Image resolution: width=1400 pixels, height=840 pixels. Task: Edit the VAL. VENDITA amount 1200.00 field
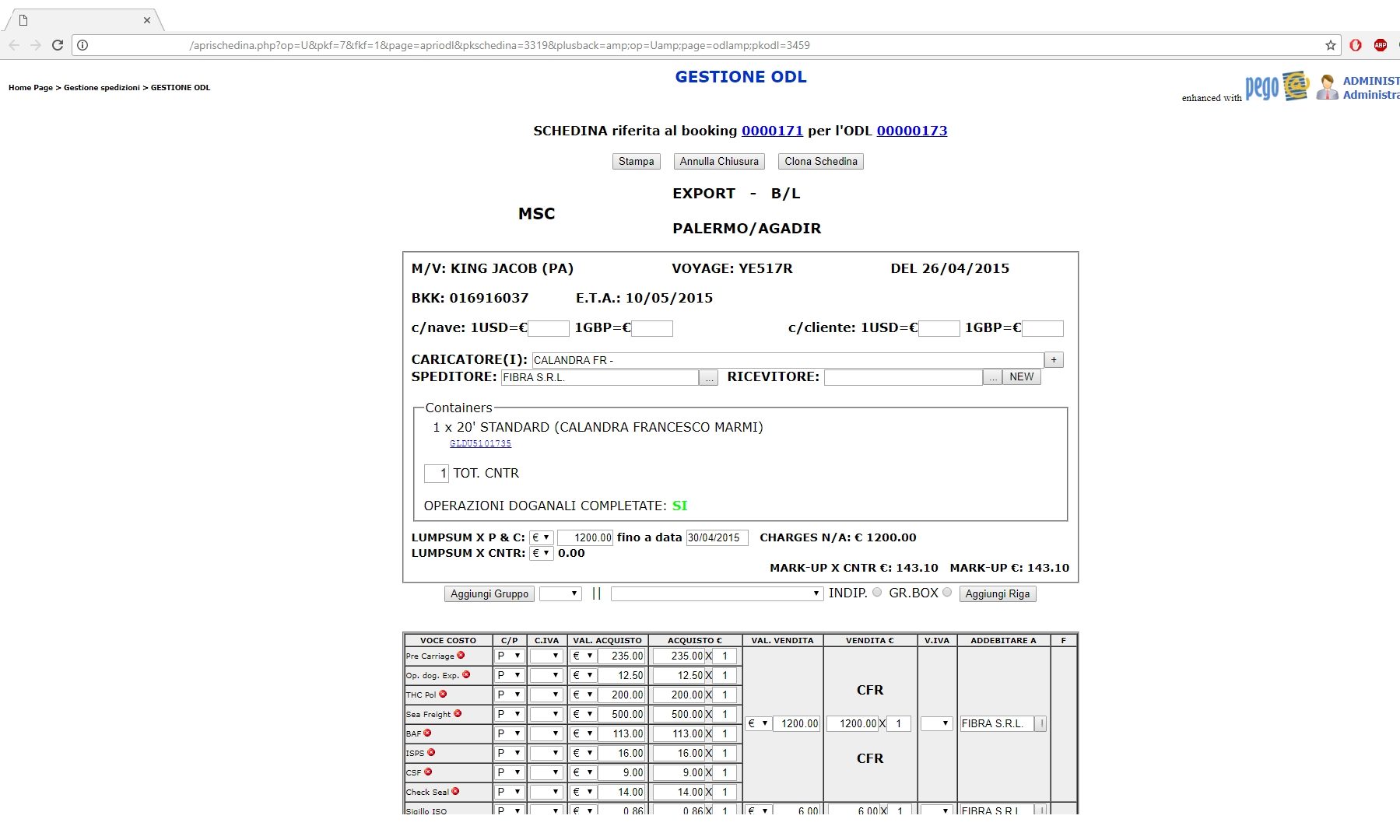click(797, 723)
